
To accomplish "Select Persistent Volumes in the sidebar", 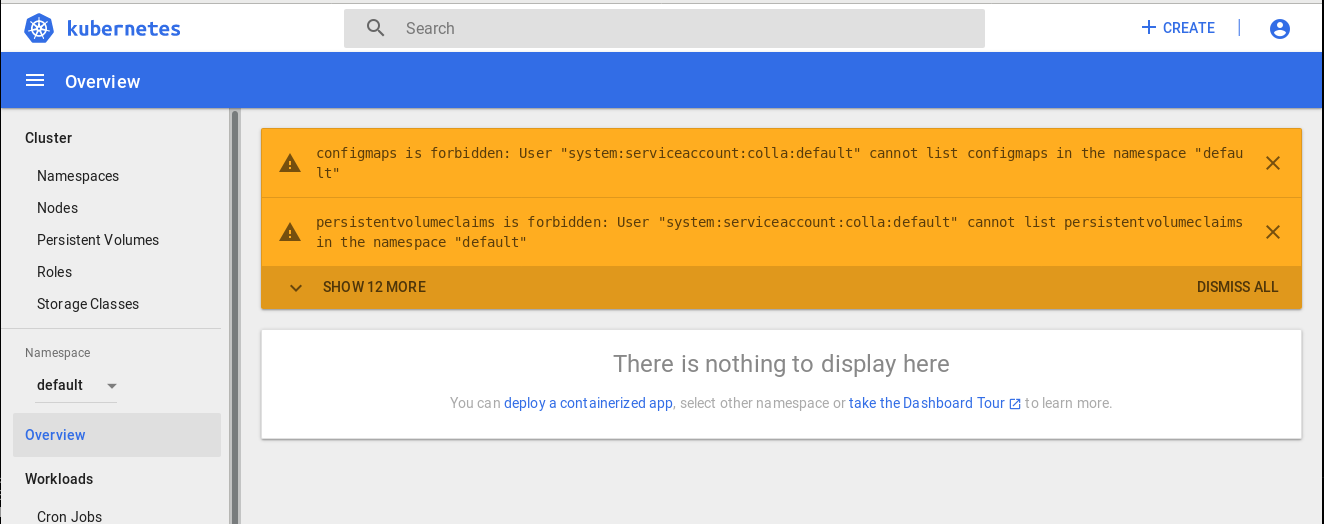I will 98,240.
